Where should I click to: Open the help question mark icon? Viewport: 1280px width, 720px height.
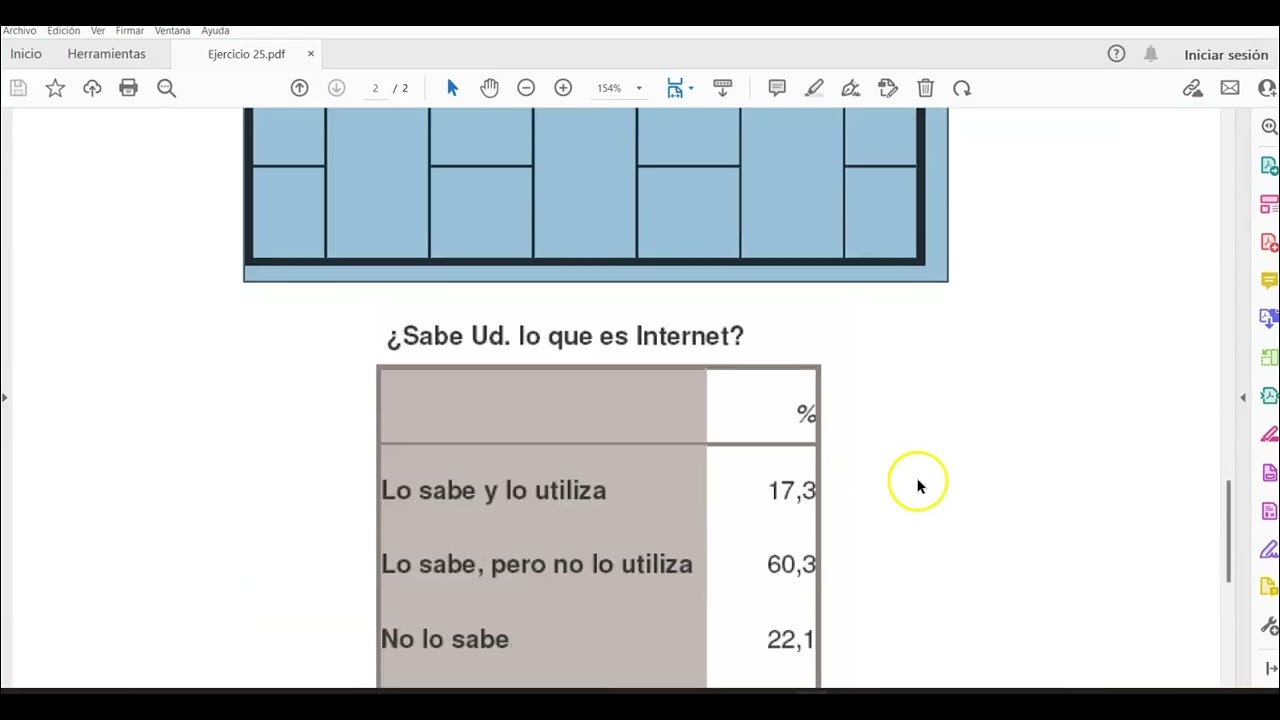[1117, 54]
